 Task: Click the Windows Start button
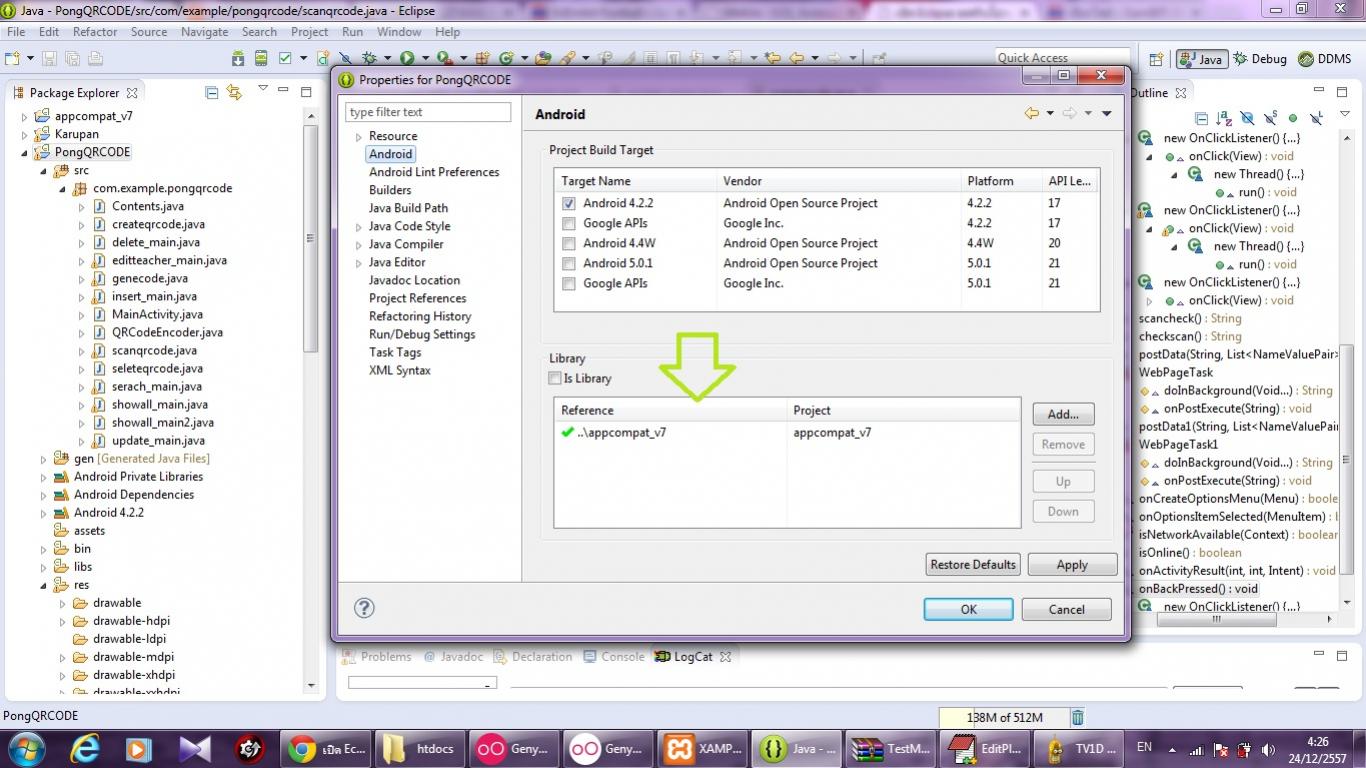(x=25, y=748)
